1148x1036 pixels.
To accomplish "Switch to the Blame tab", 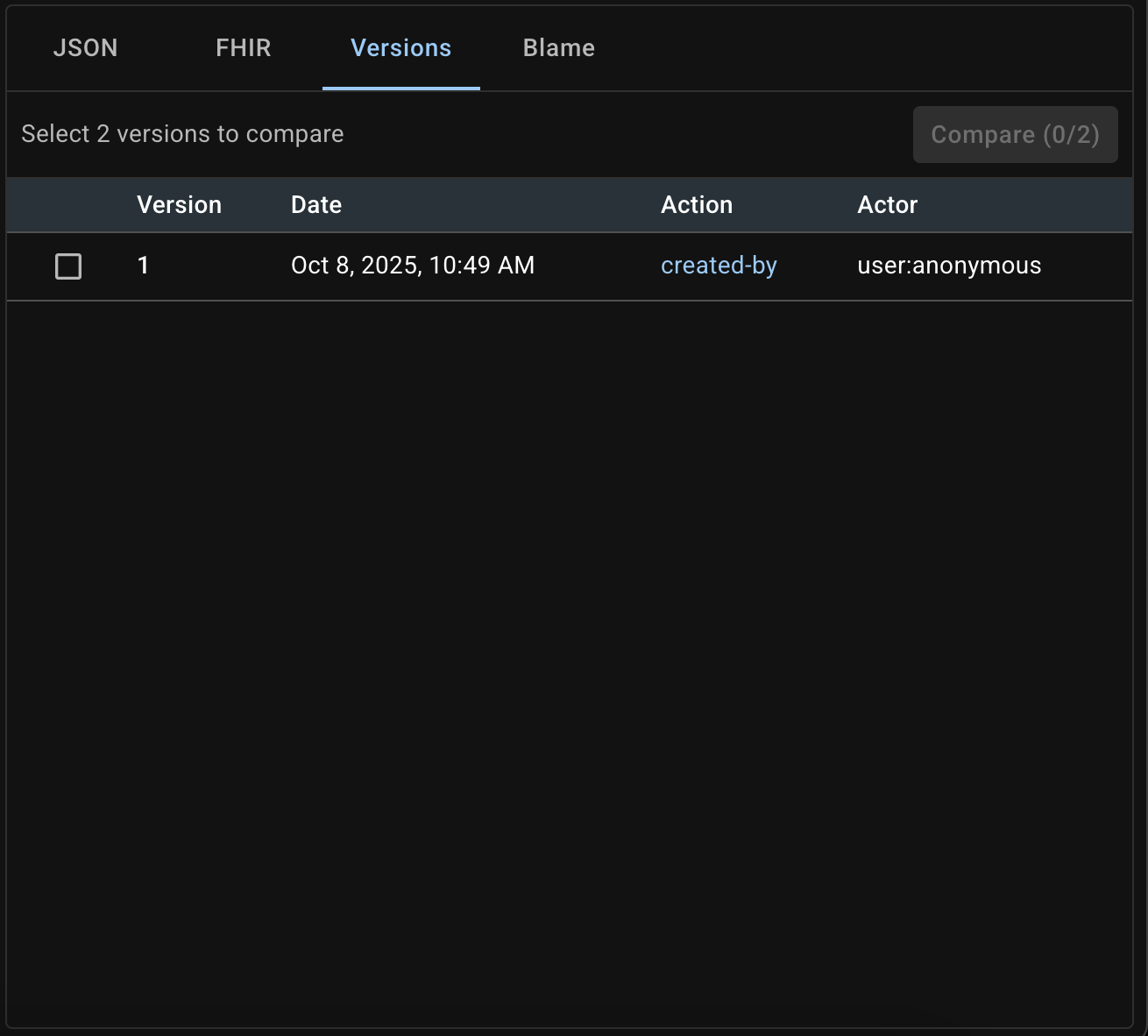I will tap(558, 48).
